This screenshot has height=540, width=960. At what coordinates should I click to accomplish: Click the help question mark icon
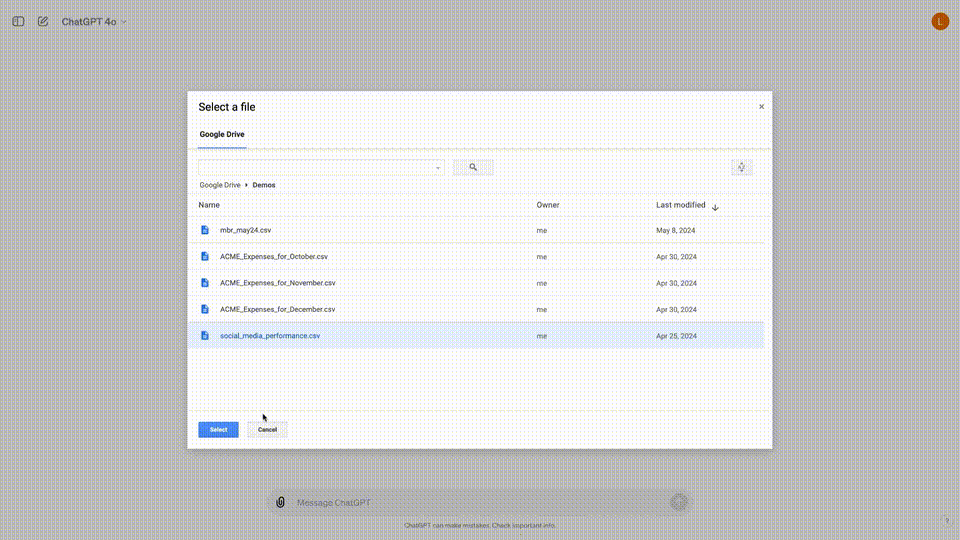point(946,520)
